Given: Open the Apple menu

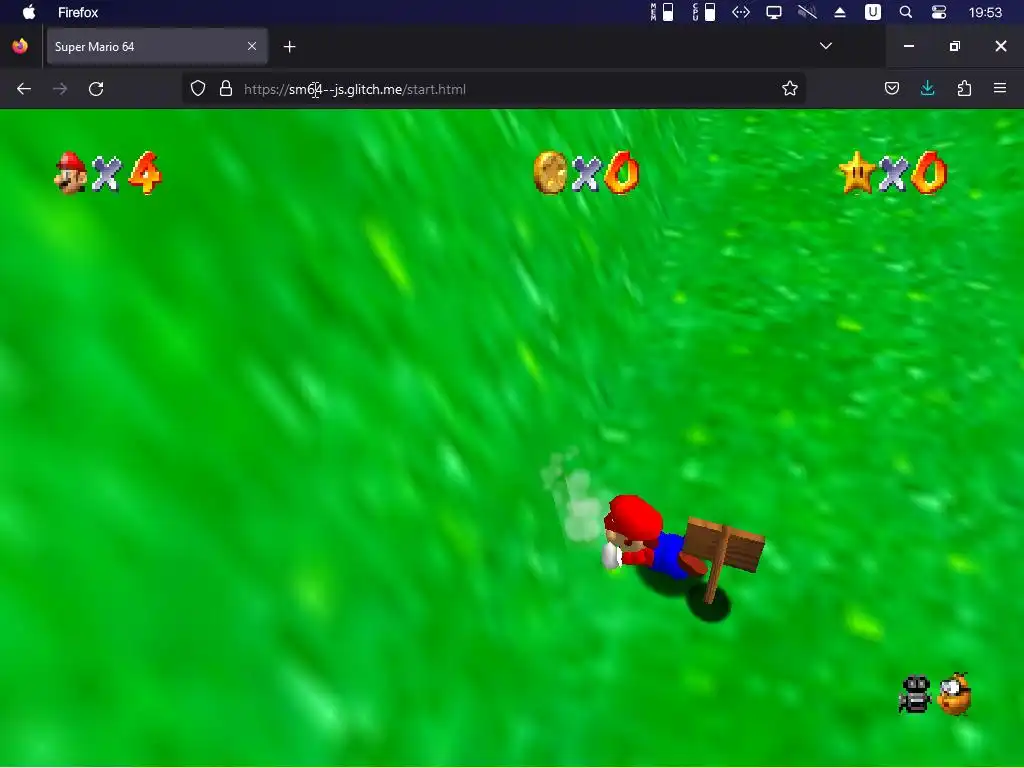Looking at the screenshot, I should pos(29,12).
